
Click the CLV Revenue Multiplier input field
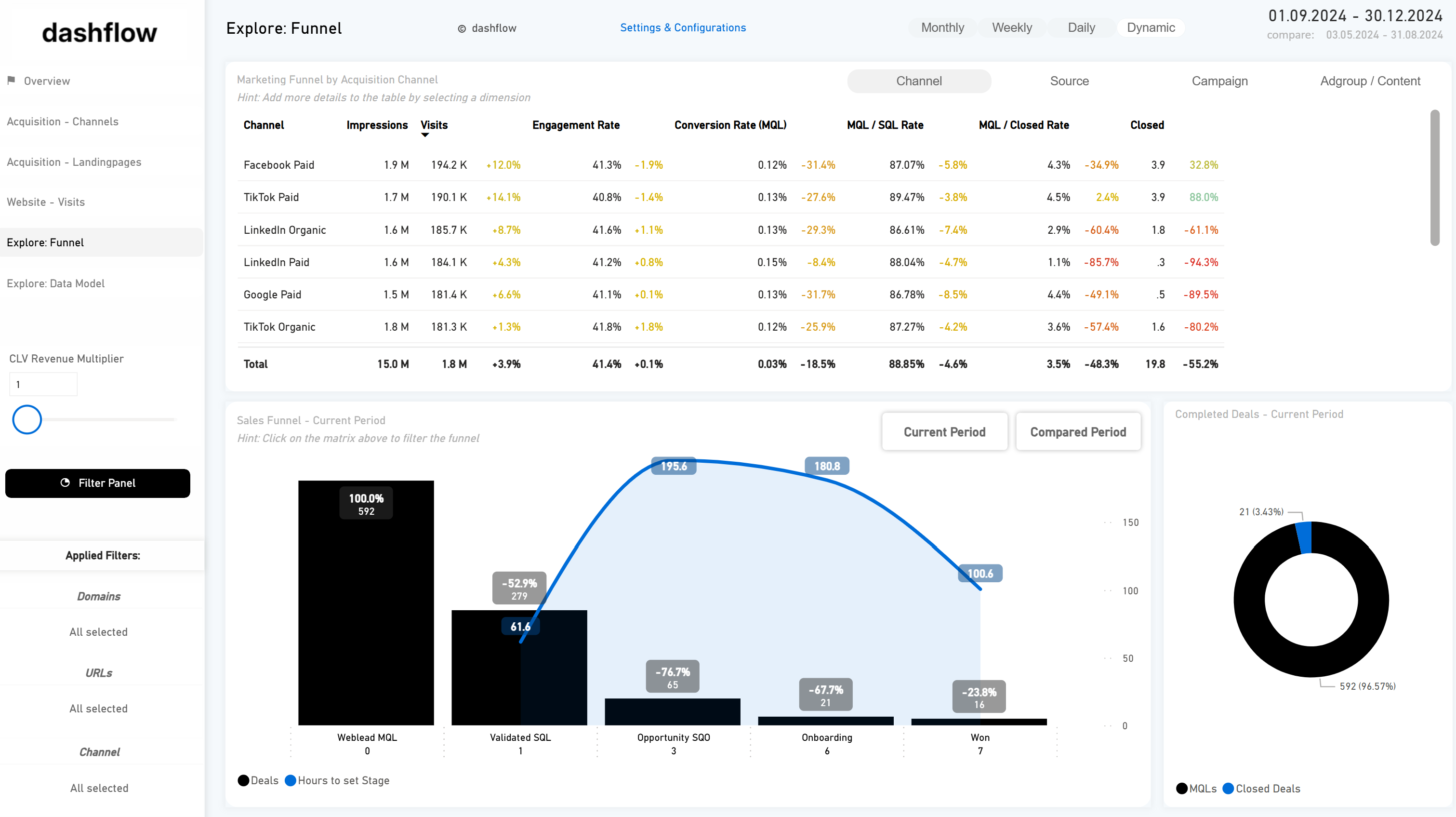pyautogui.click(x=43, y=385)
